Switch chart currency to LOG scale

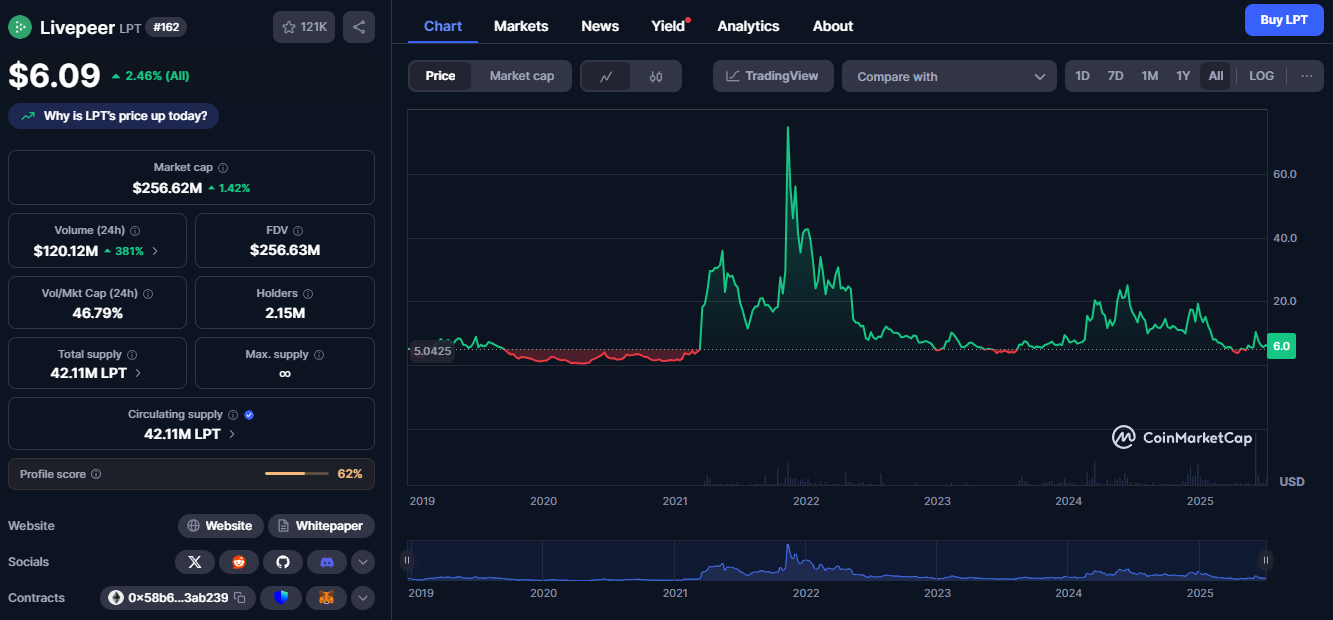tap(1261, 75)
